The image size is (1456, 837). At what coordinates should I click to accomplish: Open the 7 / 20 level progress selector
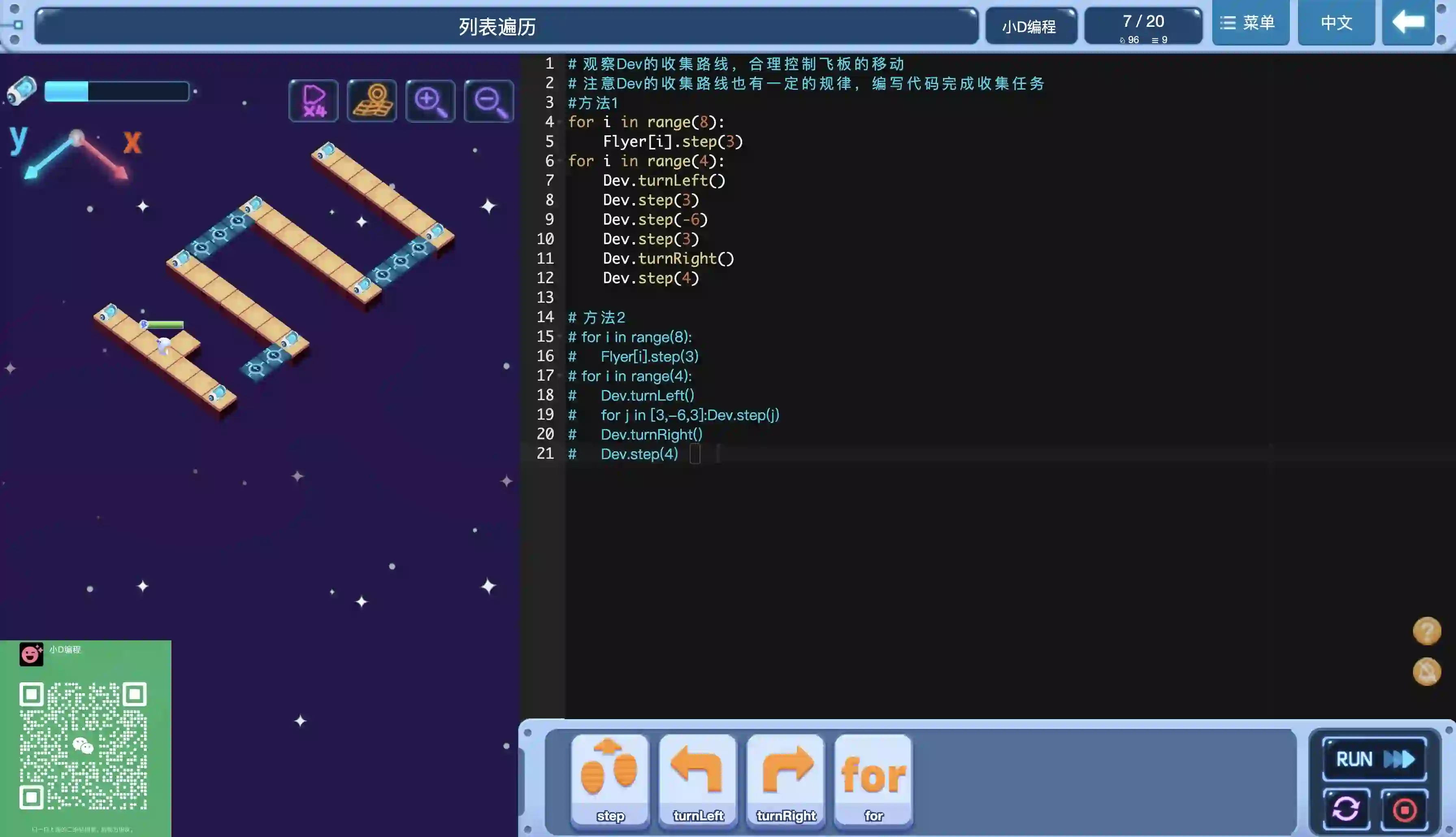click(x=1143, y=26)
